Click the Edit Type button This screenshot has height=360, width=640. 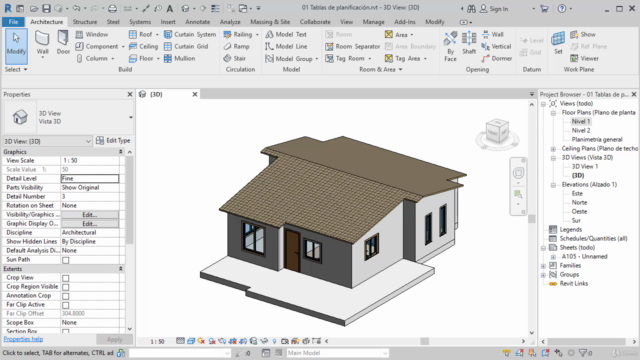click(x=113, y=141)
